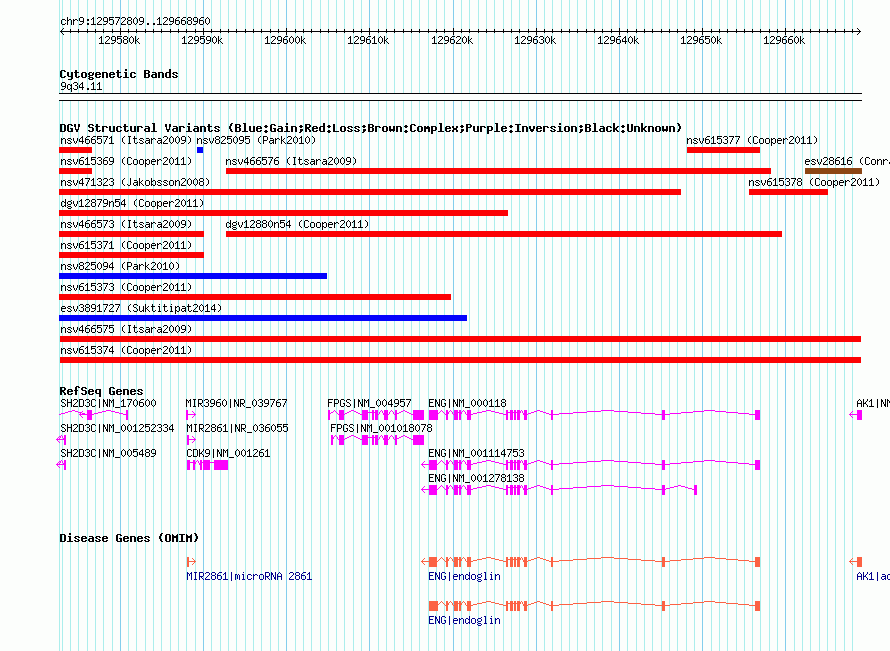Screen dimensions: 890x651
Task: Open variant nsv615374 (Cooper2011)
Action: coord(126,350)
